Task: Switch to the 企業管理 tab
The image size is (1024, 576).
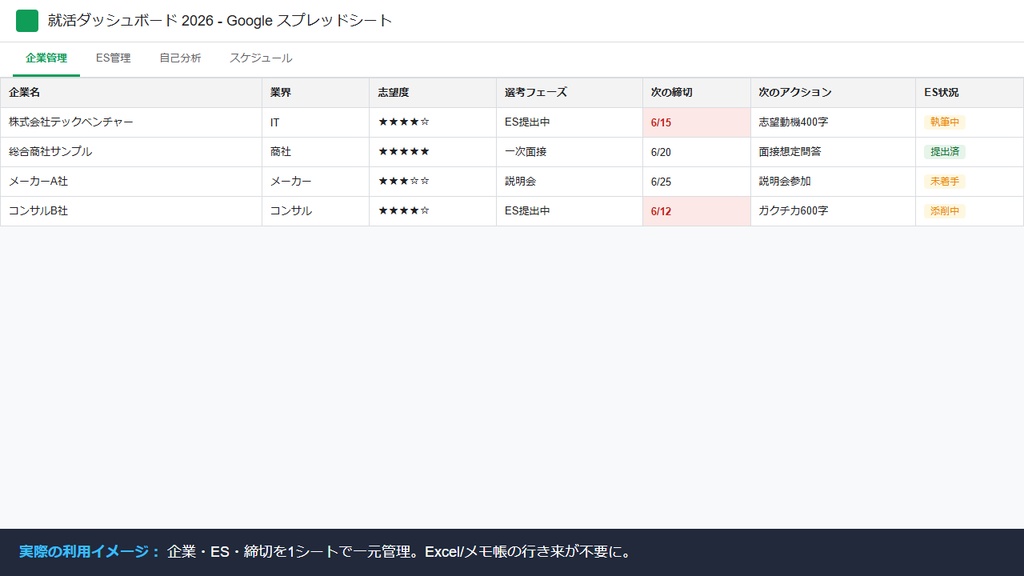Action: [46, 58]
